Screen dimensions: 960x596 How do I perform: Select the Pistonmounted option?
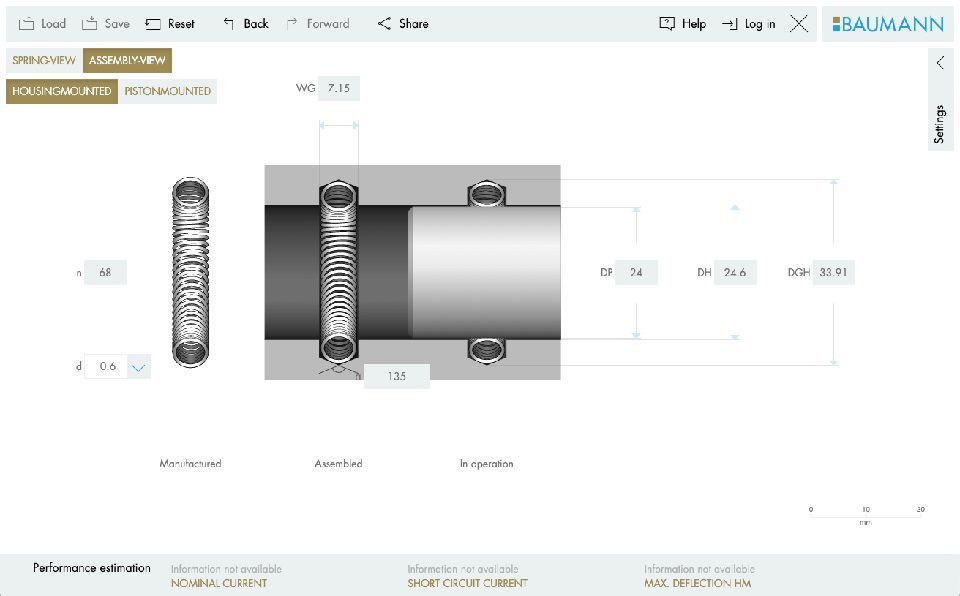point(168,91)
